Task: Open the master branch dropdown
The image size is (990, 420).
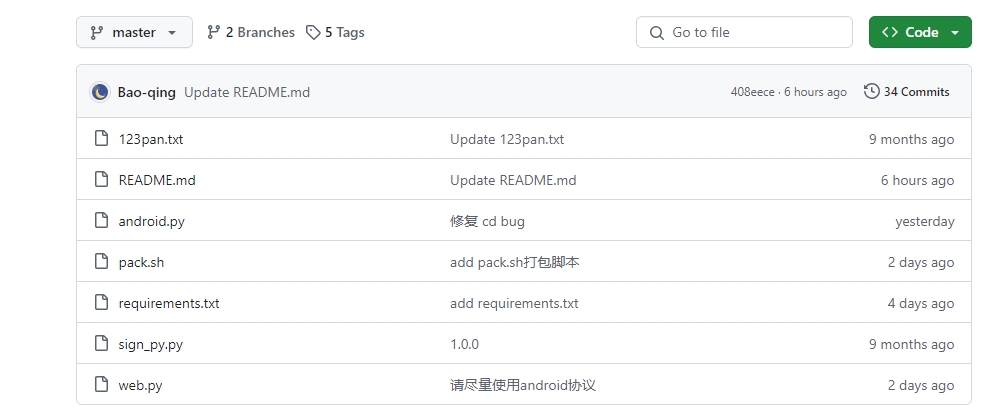Action: click(x=133, y=32)
